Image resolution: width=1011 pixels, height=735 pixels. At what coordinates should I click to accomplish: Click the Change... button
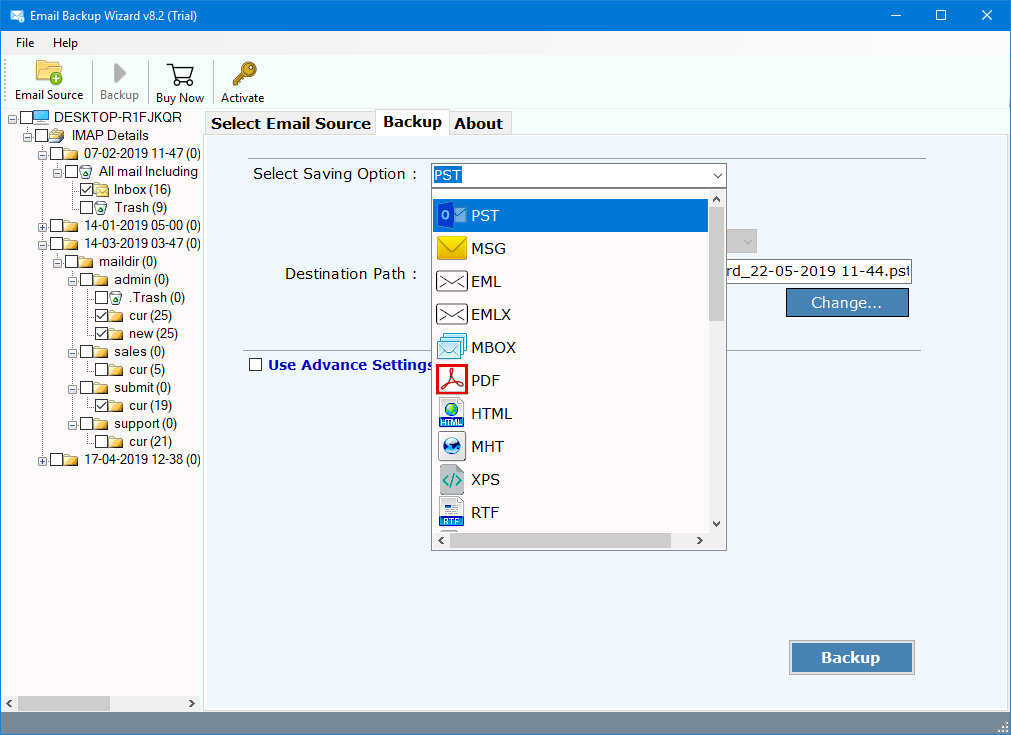point(847,302)
